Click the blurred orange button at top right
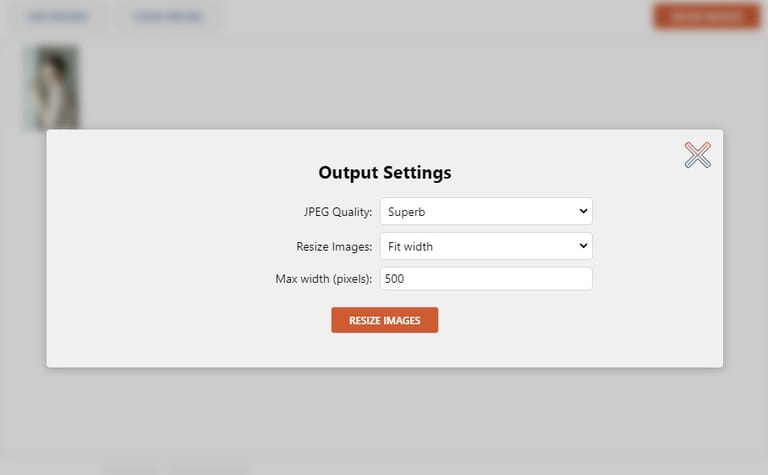The width and height of the screenshot is (768, 475). [x=706, y=16]
